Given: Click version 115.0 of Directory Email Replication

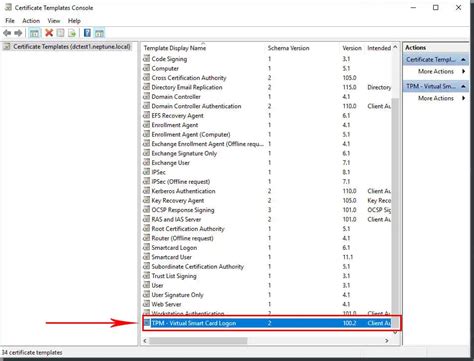Looking at the screenshot, I should point(349,87).
